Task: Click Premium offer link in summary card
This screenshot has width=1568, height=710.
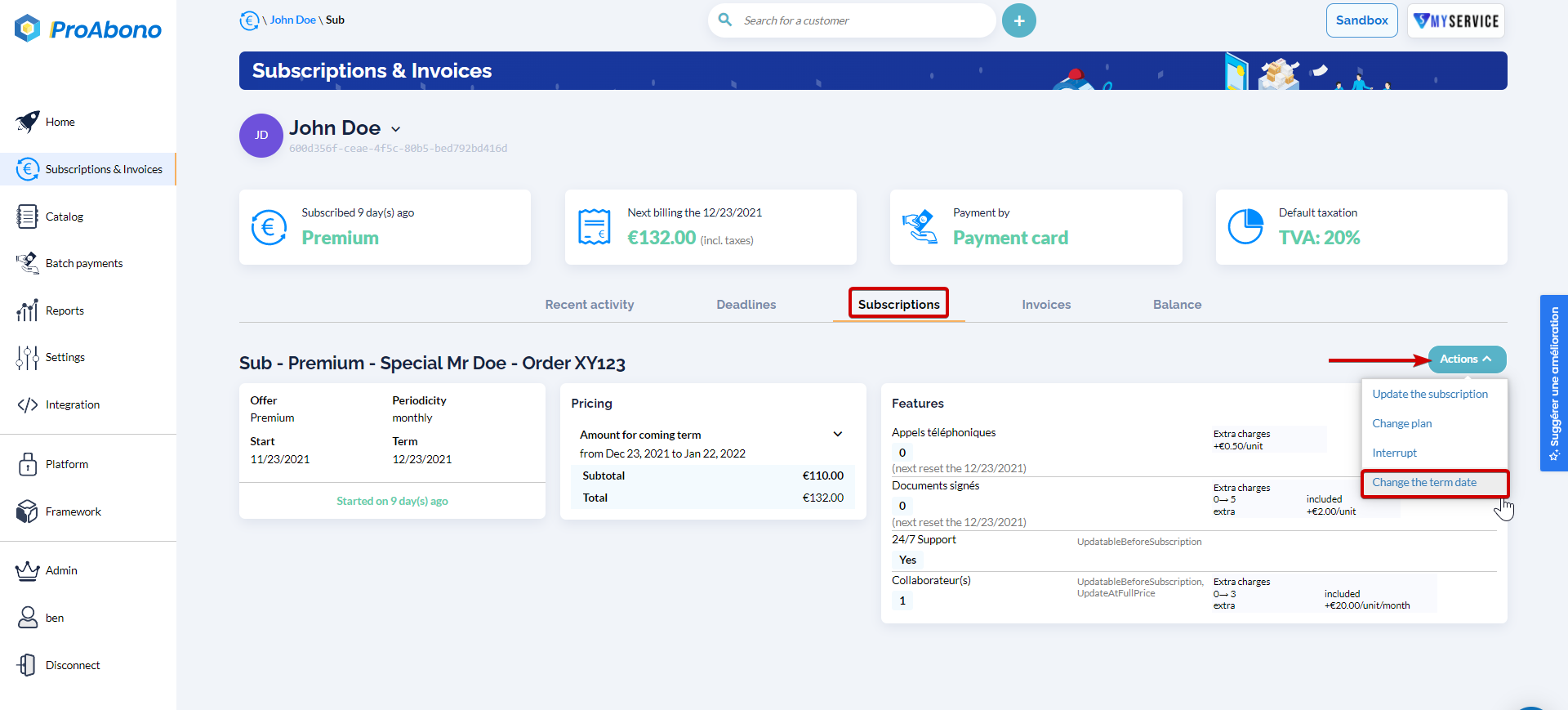Action: (340, 238)
